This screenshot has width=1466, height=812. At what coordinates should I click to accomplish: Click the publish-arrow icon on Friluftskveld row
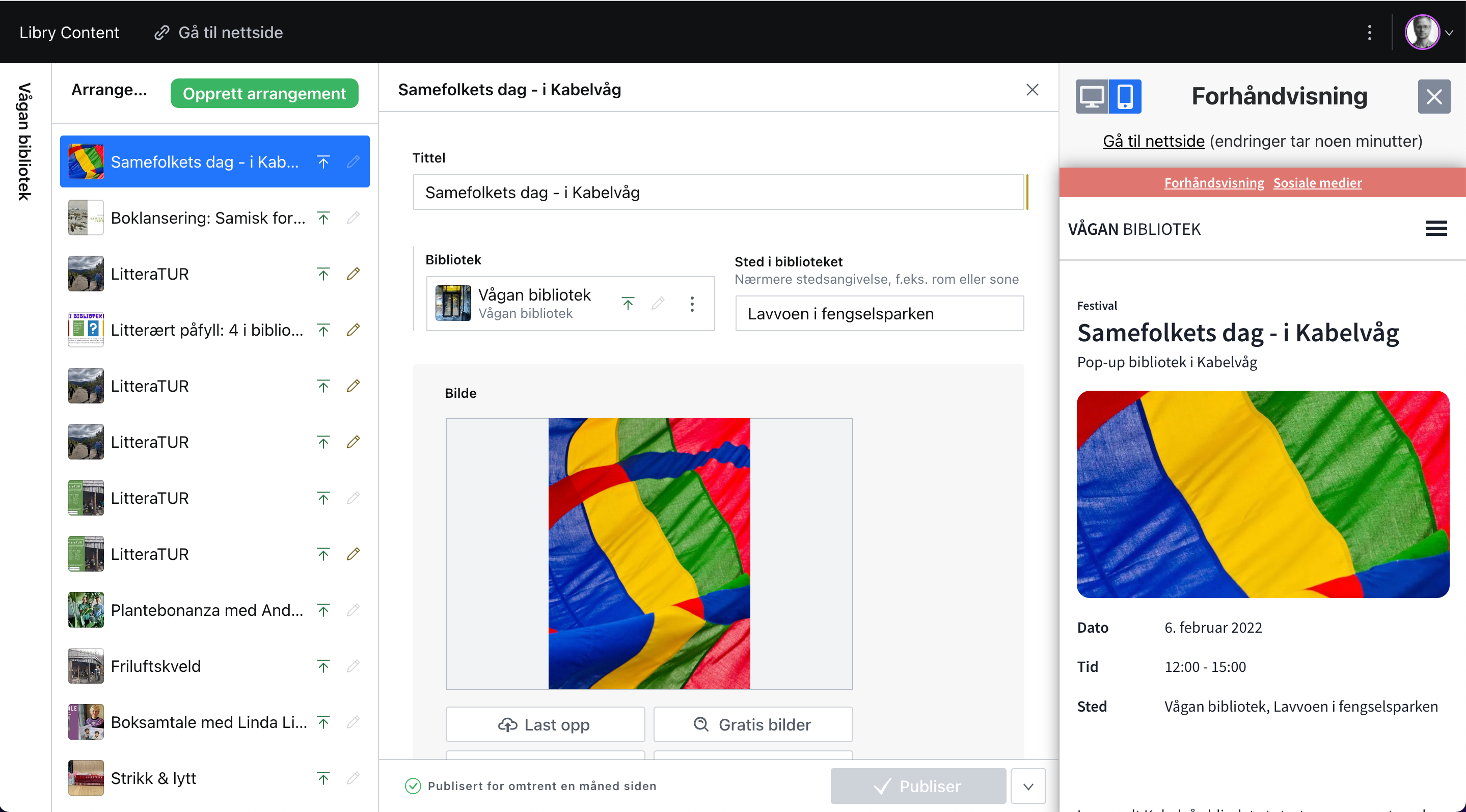click(x=323, y=666)
